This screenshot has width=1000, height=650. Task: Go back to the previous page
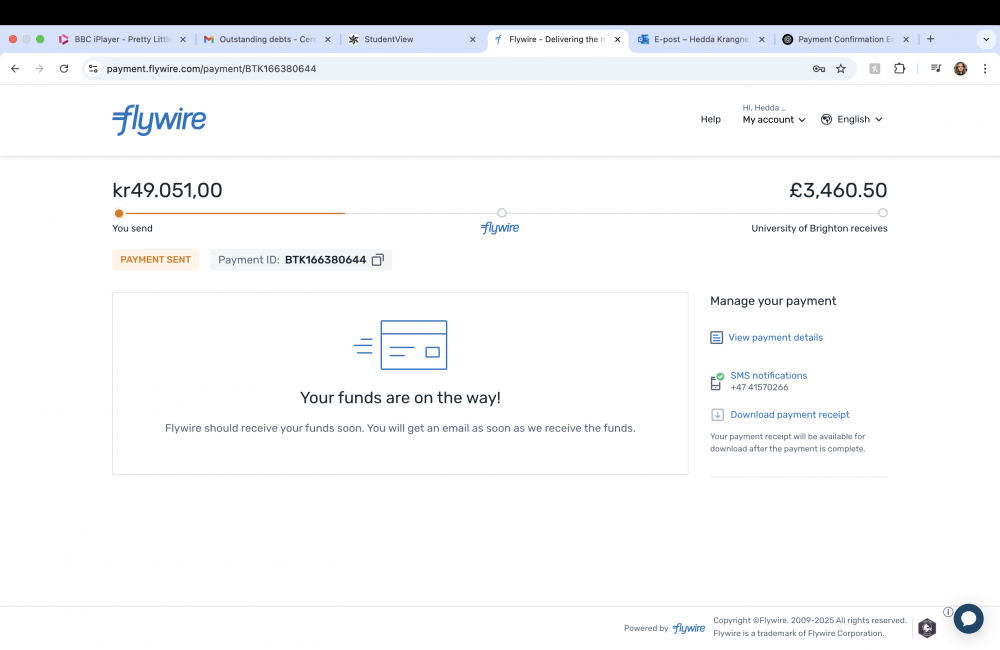[x=15, y=69]
